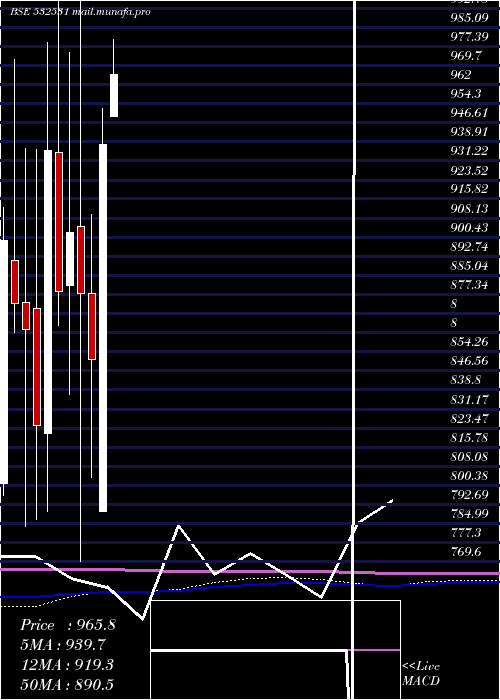Click the <<Live MACD label
The height and width of the screenshot is (700, 500).
421,673
